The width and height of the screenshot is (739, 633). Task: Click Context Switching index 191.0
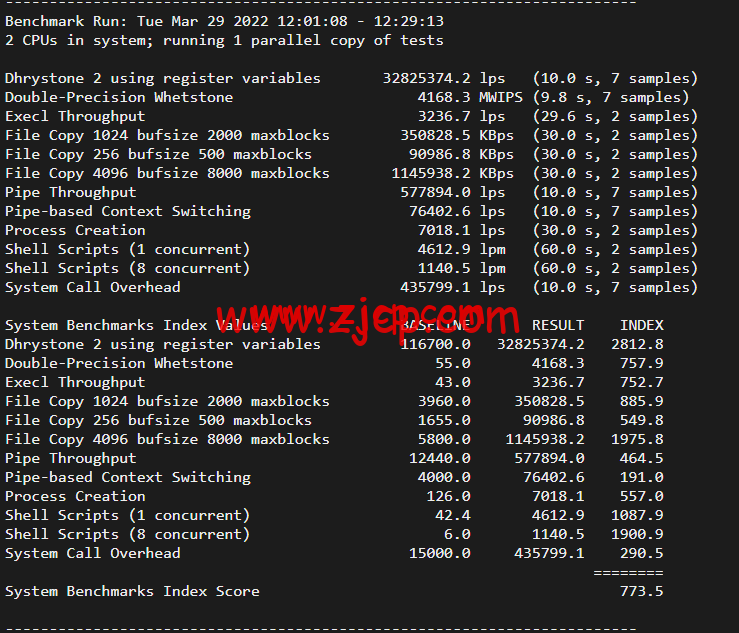click(641, 477)
